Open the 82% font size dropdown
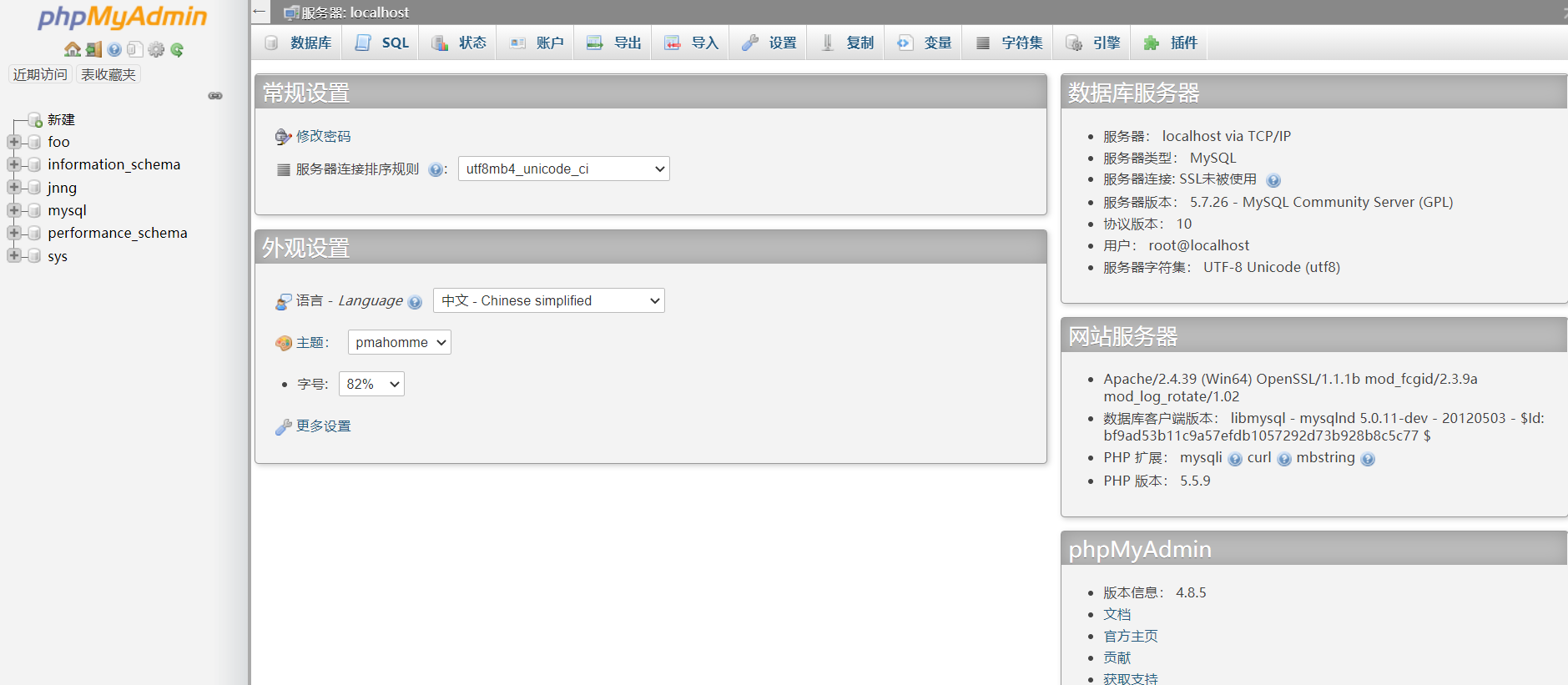 [371, 384]
